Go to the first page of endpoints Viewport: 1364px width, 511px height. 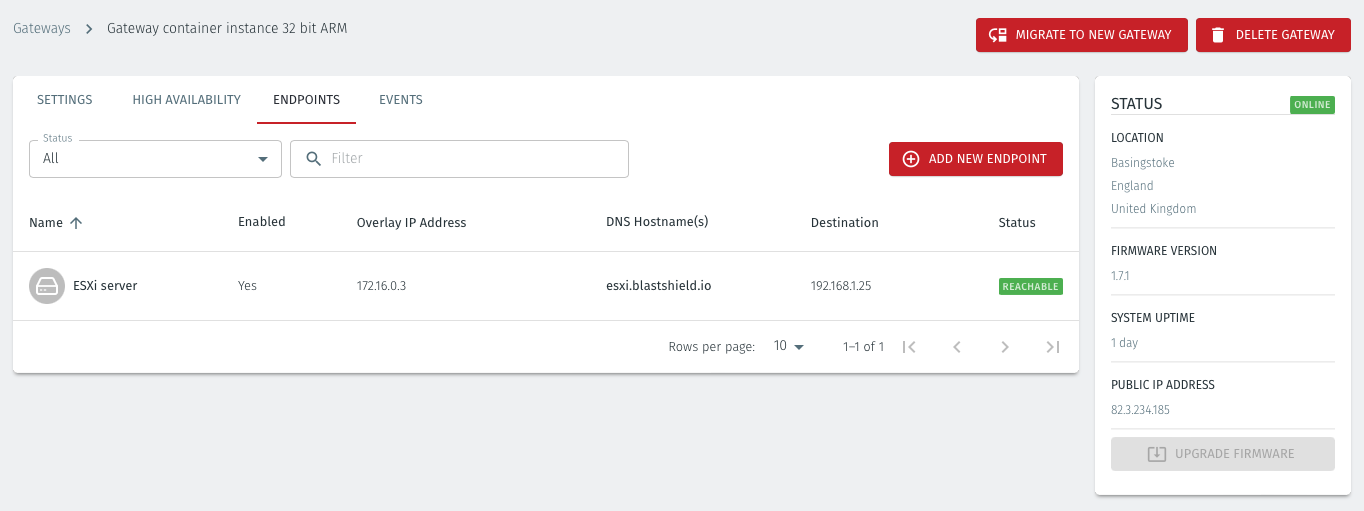tap(909, 347)
